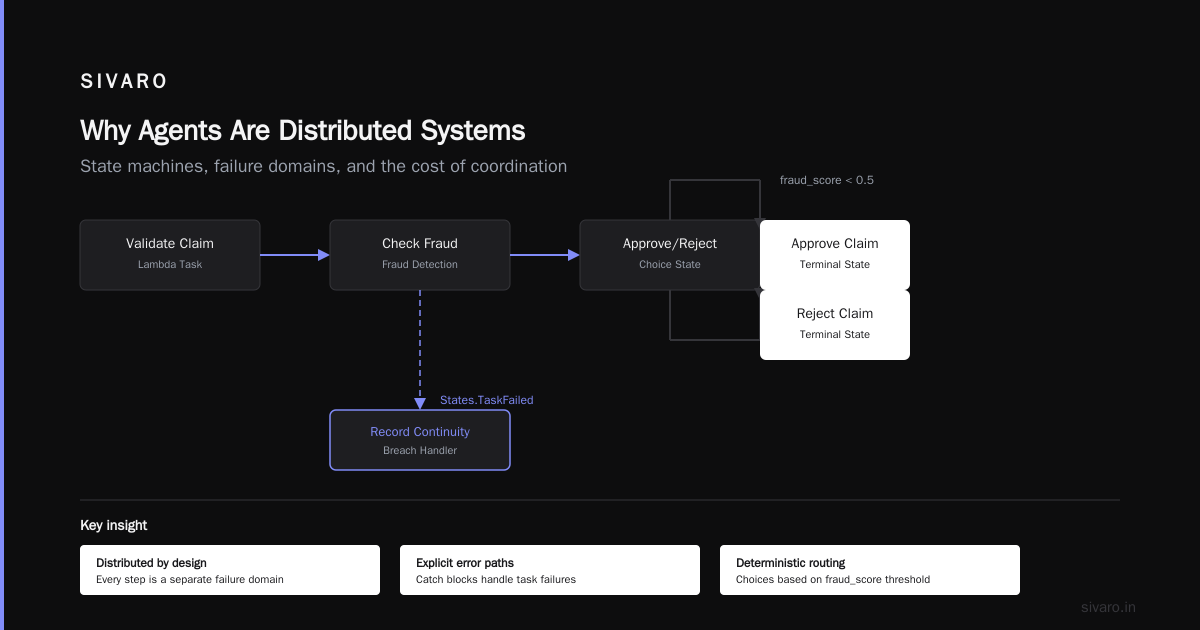The width and height of the screenshot is (1200, 630).
Task: Select the Validate Claim node
Action: (170, 255)
